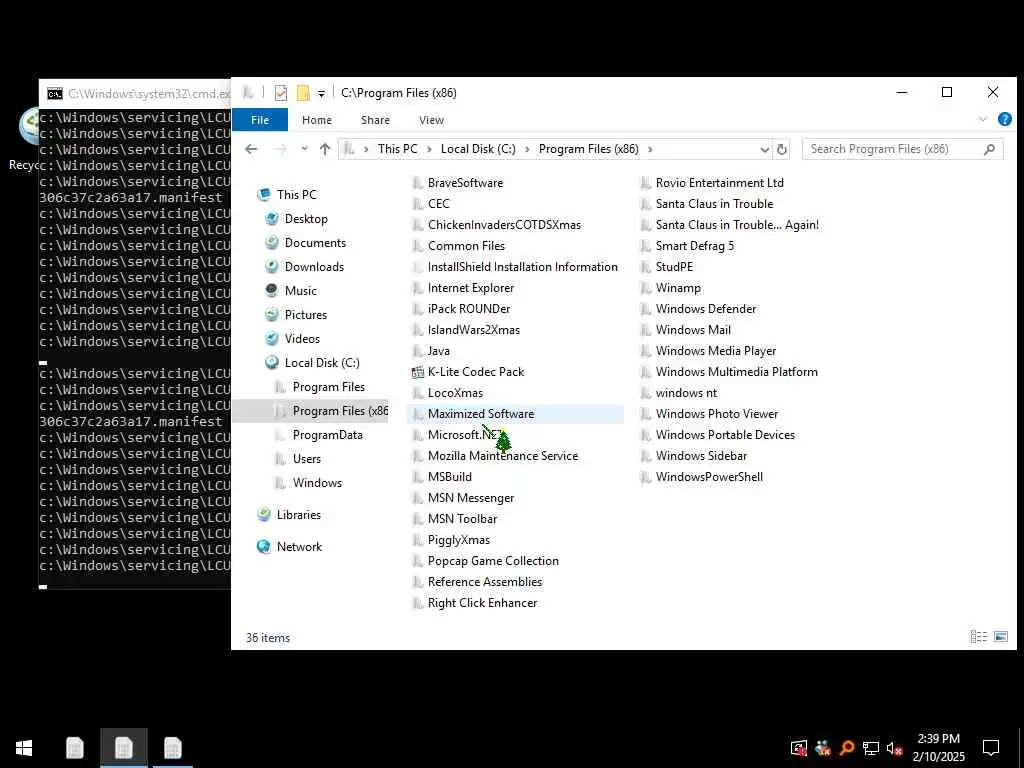This screenshot has height=768, width=1024.
Task: Click the search magnifier icon
Action: (x=989, y=150)
